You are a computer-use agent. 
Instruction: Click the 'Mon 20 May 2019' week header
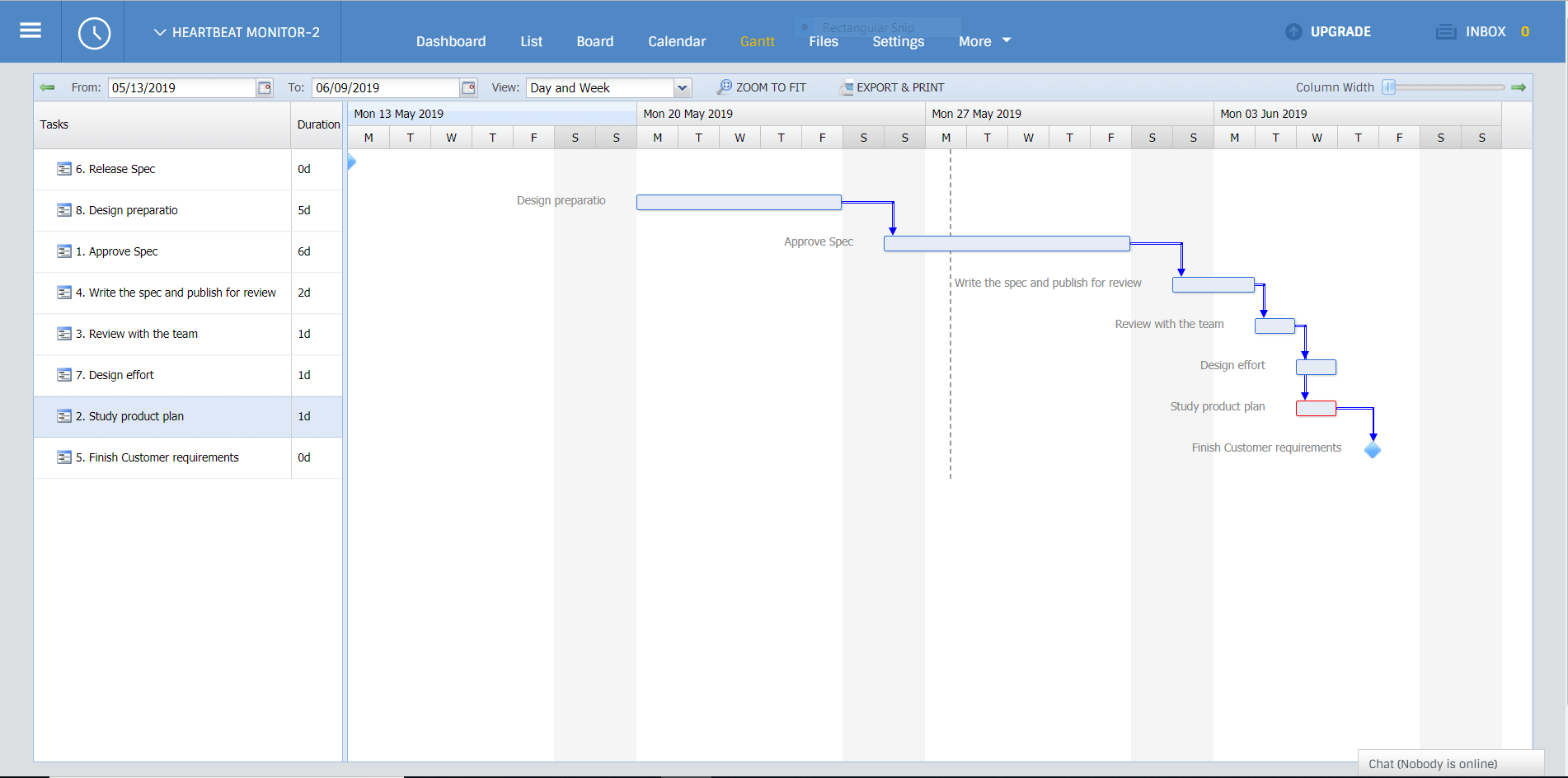[x=781, y=114]
